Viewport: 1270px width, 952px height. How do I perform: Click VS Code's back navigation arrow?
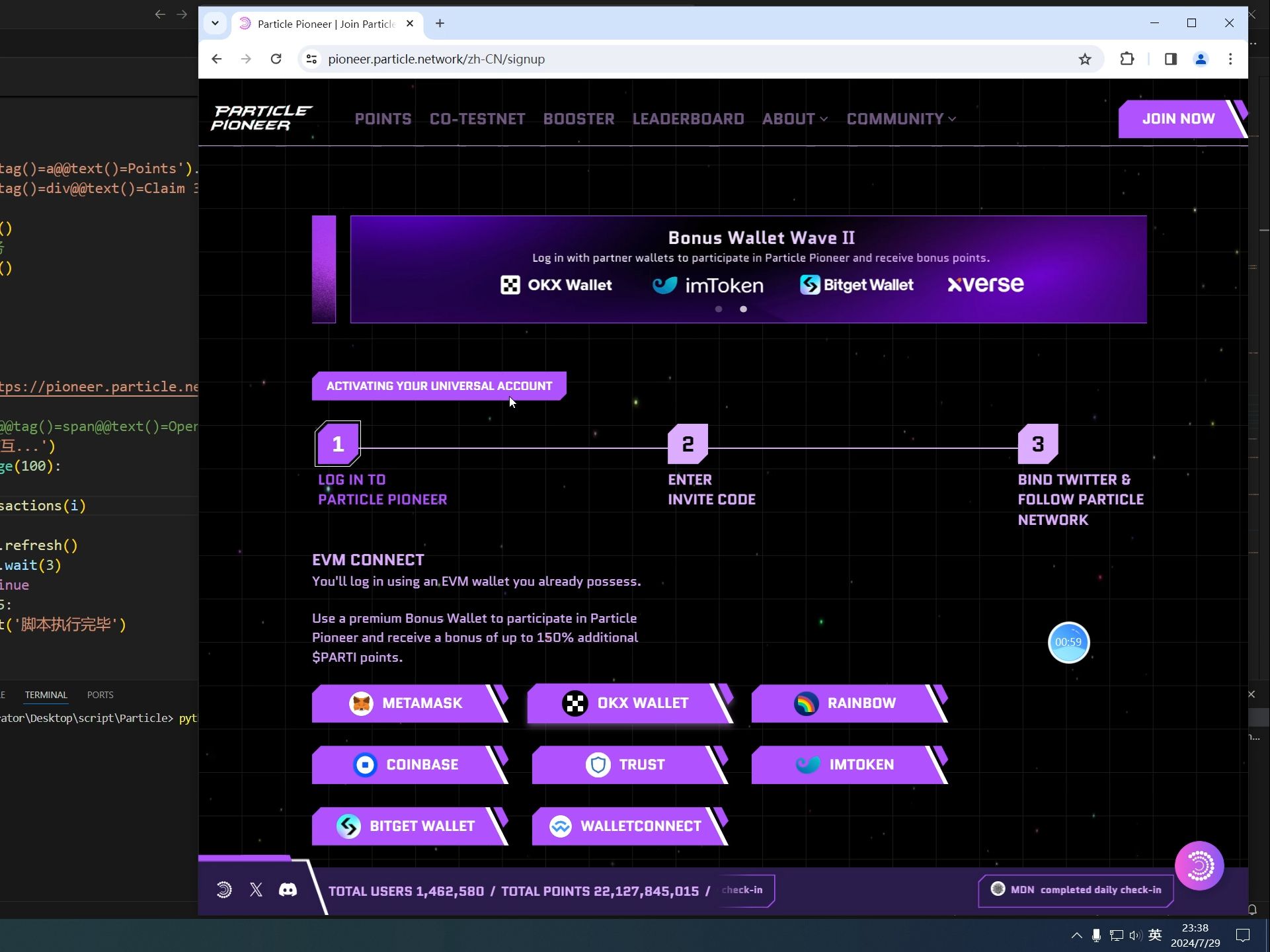160,14
